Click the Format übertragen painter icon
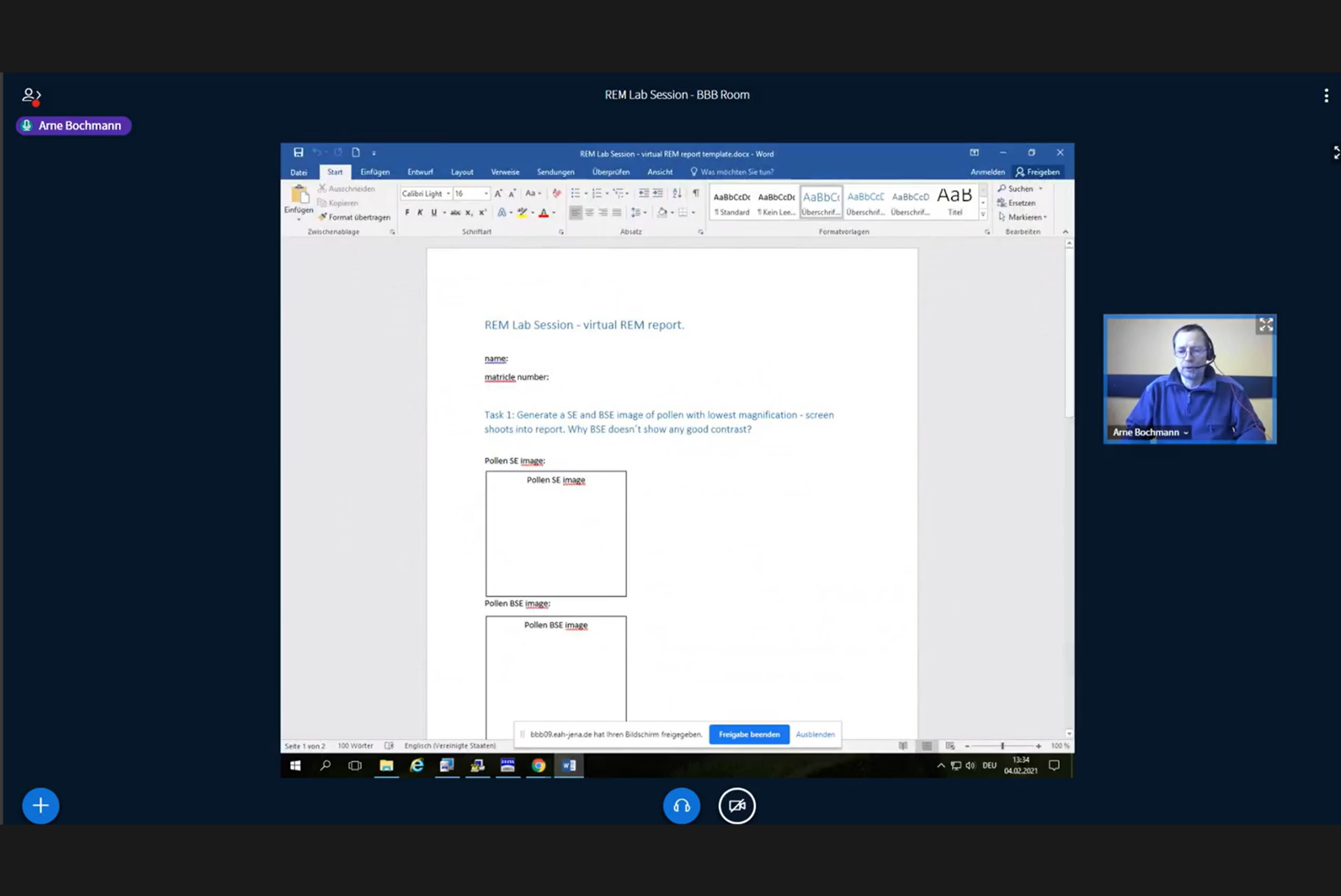 click(x=323, y=217)
